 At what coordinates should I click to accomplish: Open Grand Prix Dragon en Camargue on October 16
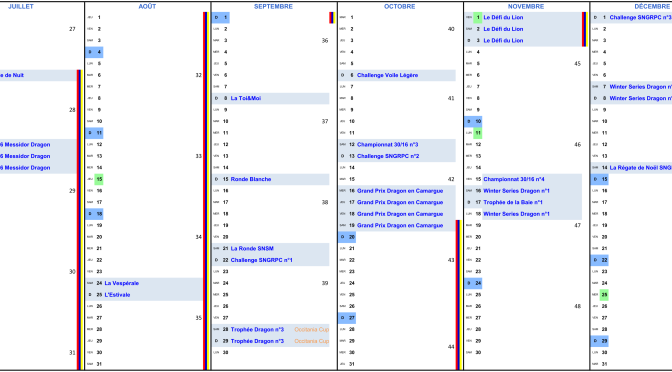click(400, 191)
